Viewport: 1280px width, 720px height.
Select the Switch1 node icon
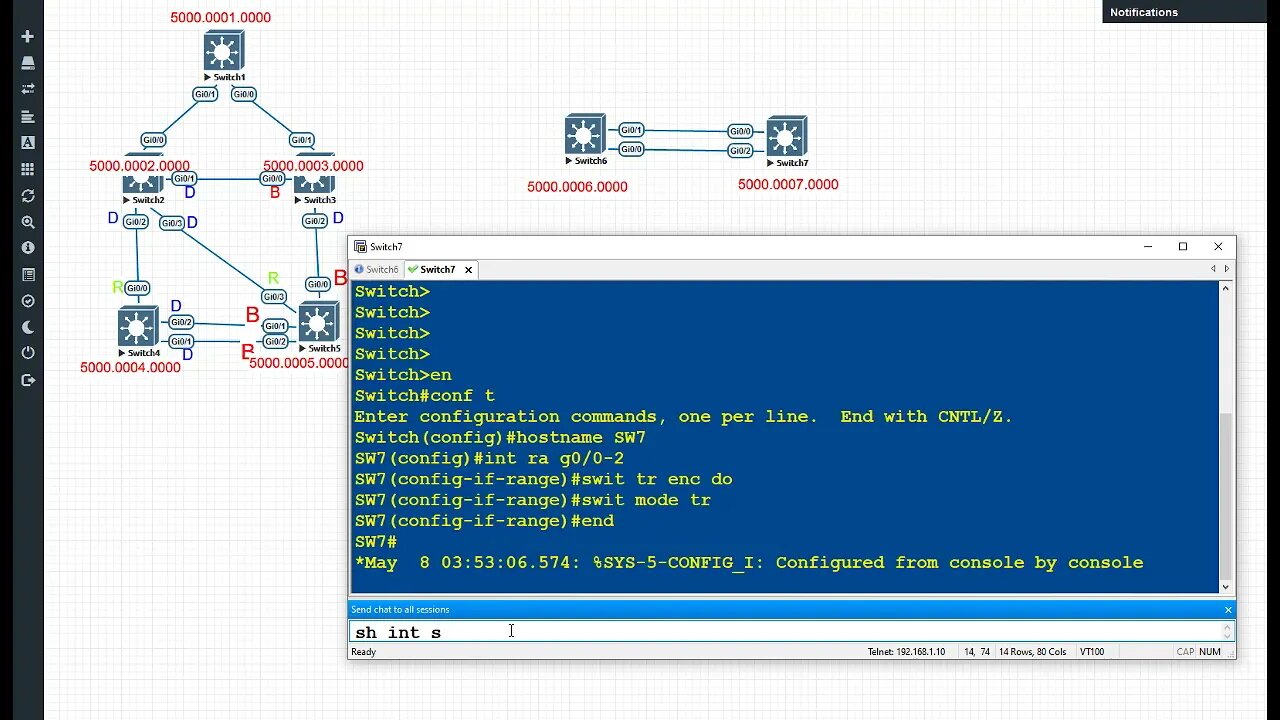(x=223, y=51)
